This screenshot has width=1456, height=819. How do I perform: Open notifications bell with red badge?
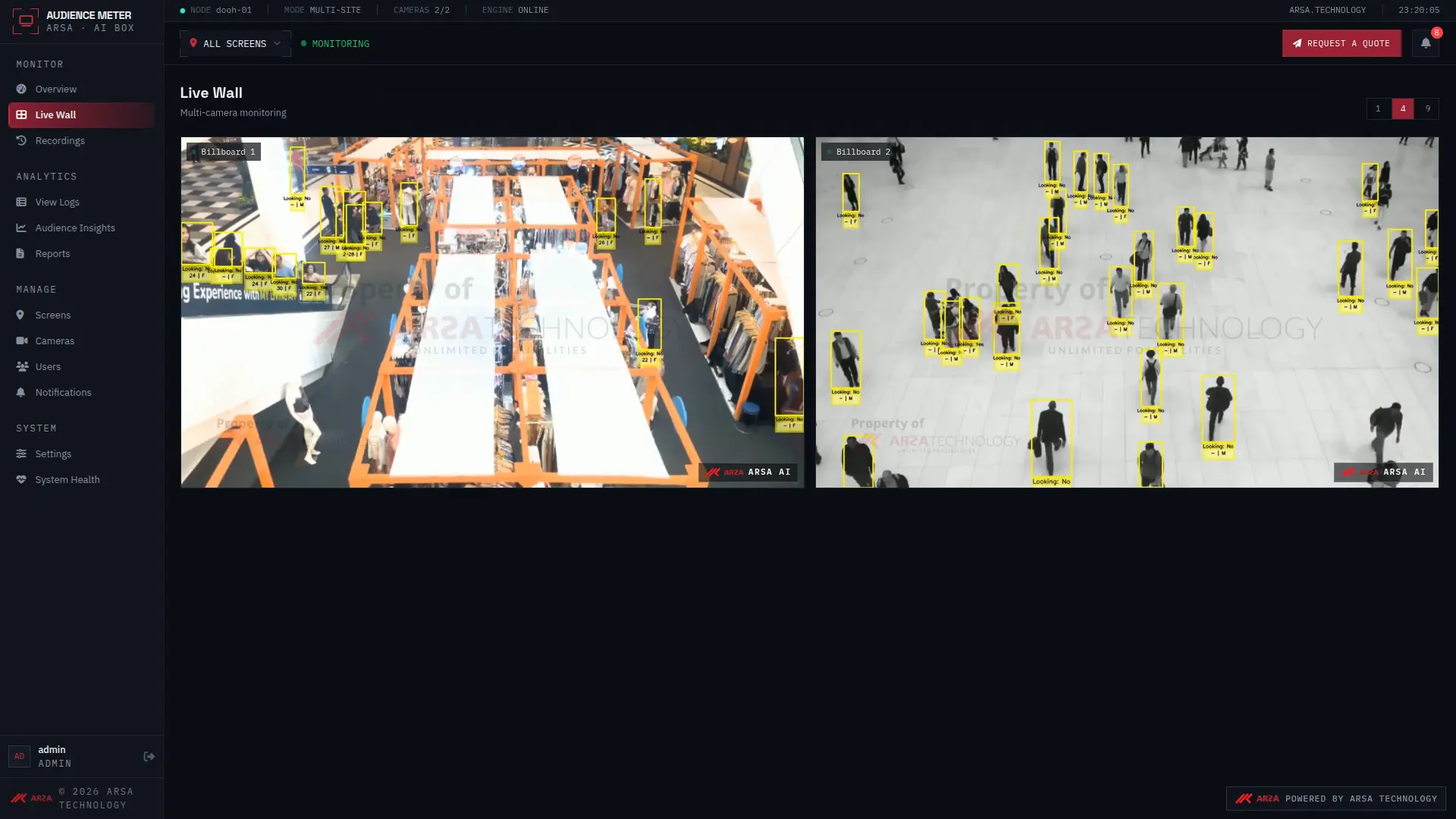pyautogui.click(x=1426, y=43)
